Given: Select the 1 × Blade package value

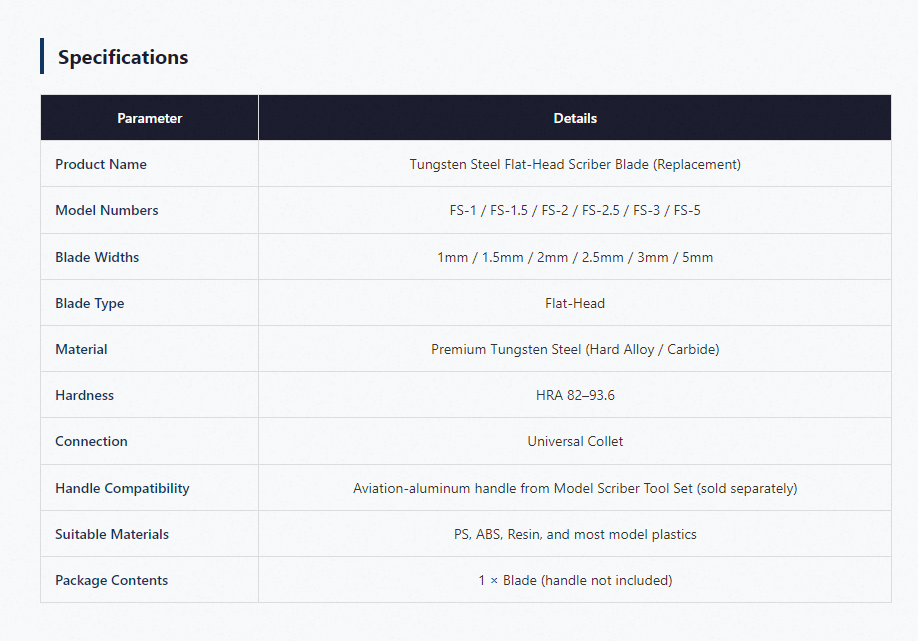Looking at the screenshot, I should (575, 580).
